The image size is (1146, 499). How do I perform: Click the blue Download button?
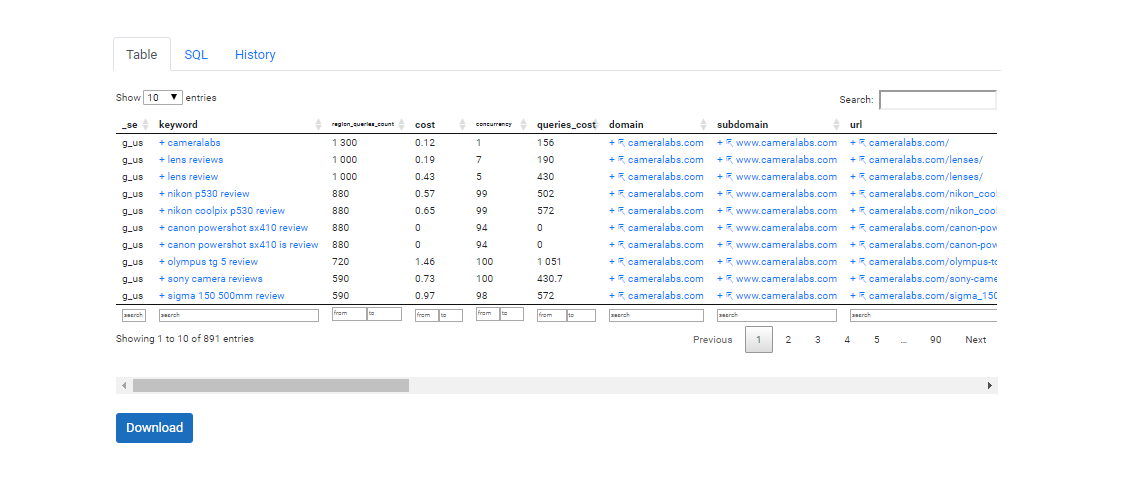(x=154, y=428)
